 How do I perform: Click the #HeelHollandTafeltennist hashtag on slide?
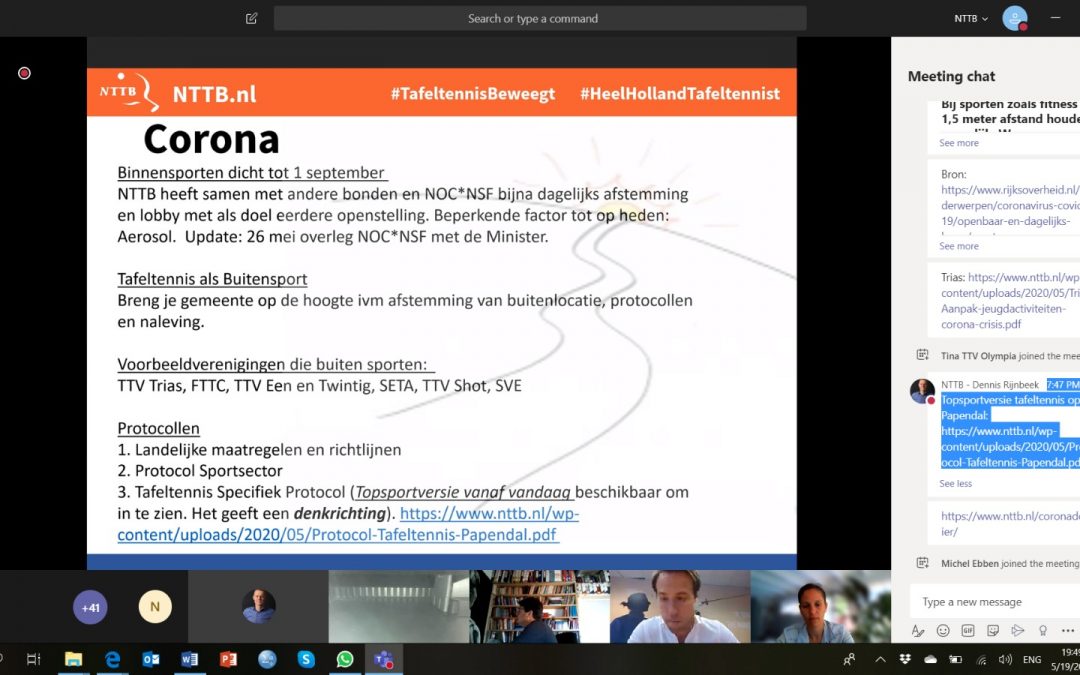point(680,94)
